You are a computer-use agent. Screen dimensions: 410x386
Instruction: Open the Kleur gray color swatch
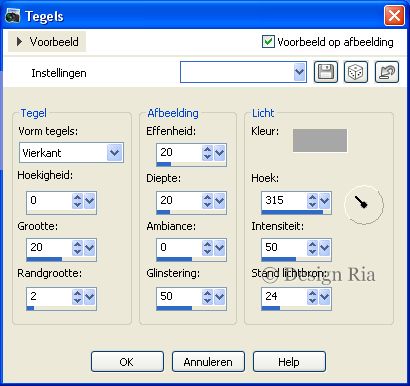pos(320,140)
